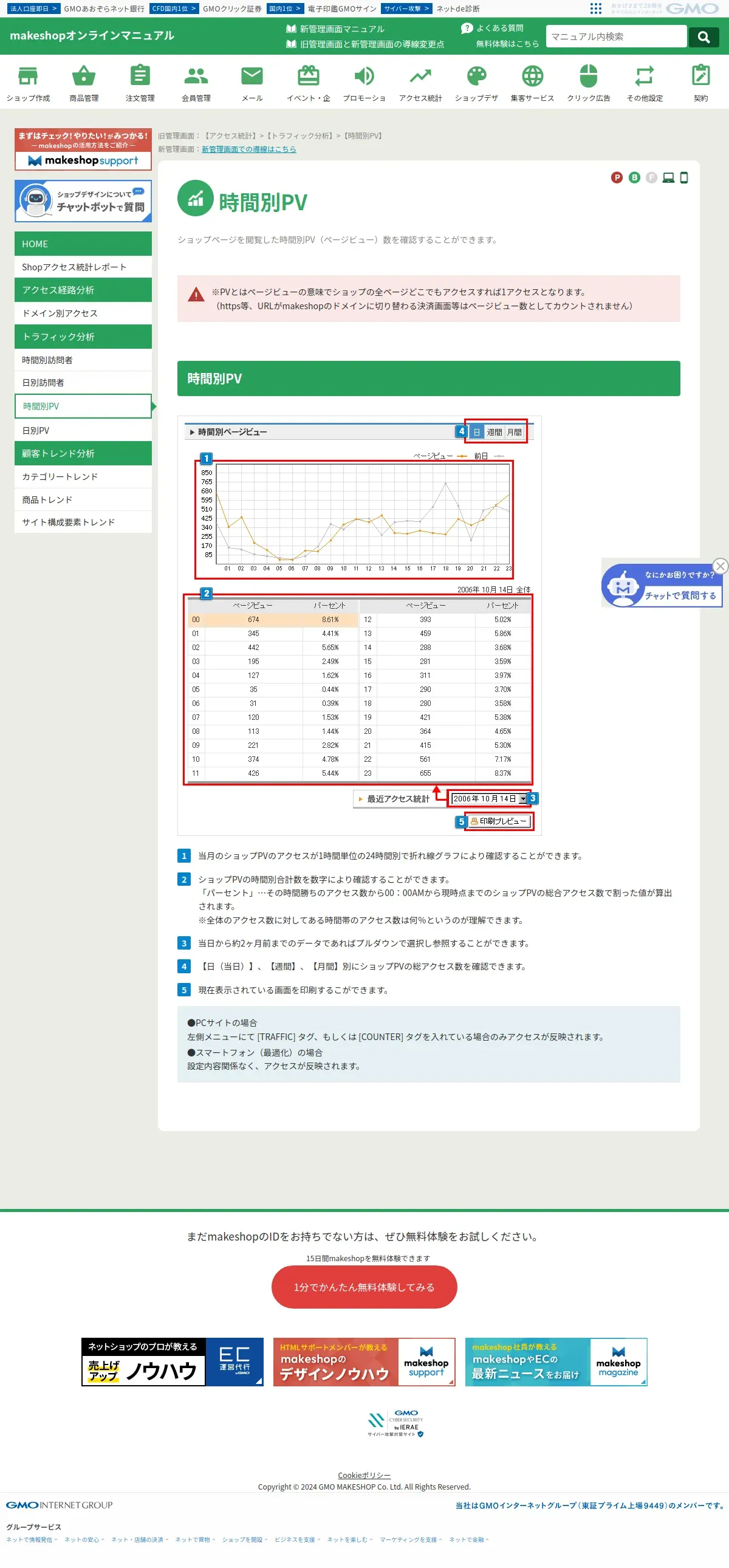Open サイト構成要素トレンド sidebar item
The width and height of the screenshot is (729, 1568).
pyautogui.click(x=83, y=522)
